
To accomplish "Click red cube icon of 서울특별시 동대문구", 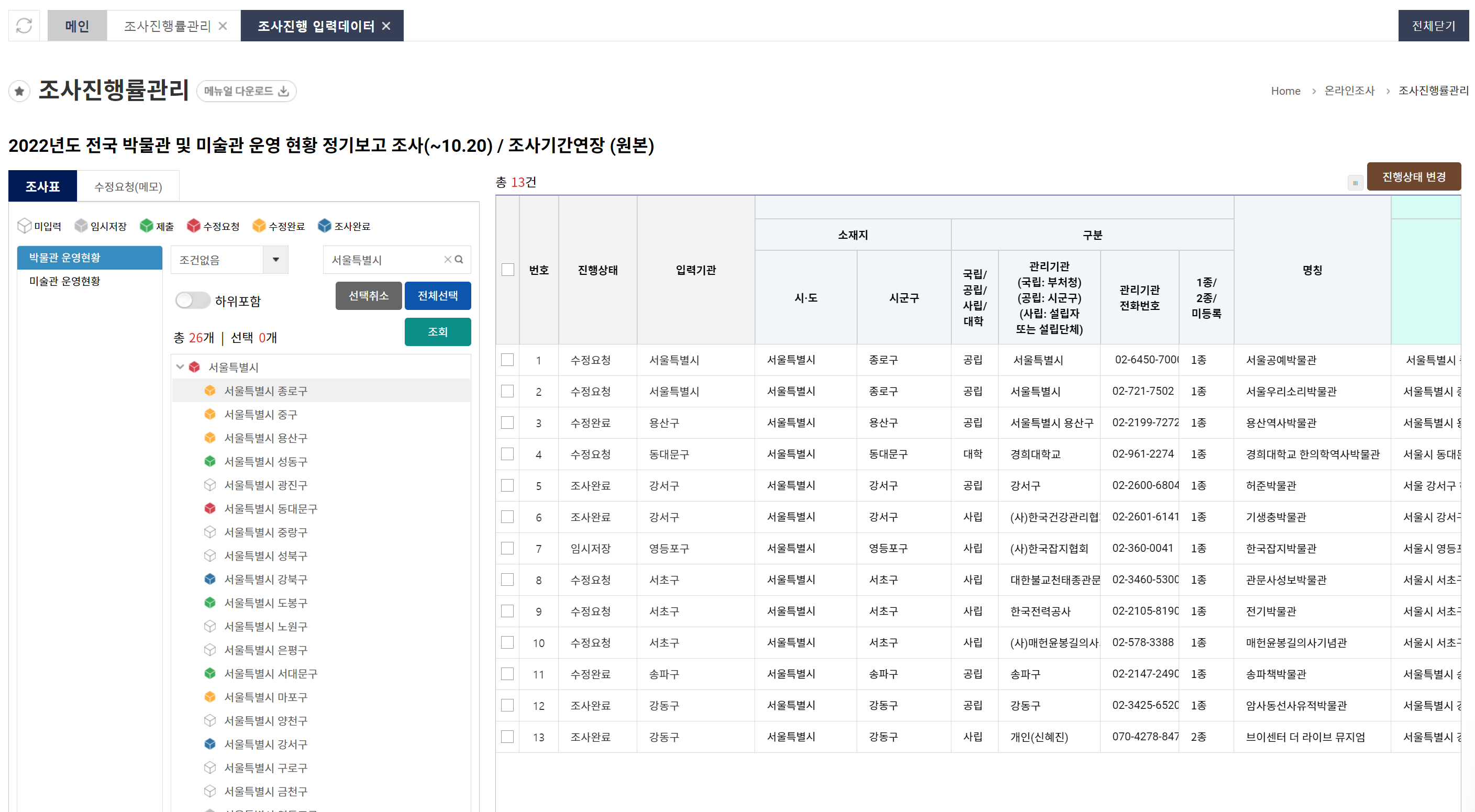I will (210, 508).
